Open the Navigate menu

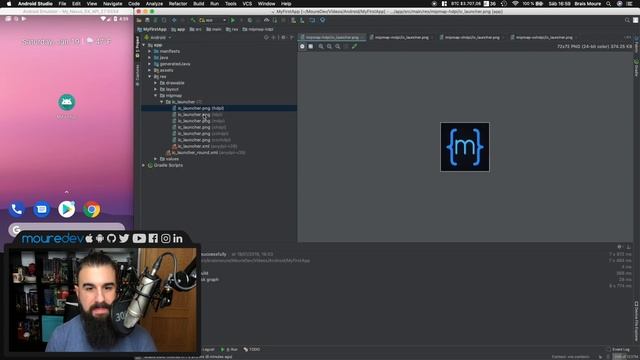pos(113,4)
